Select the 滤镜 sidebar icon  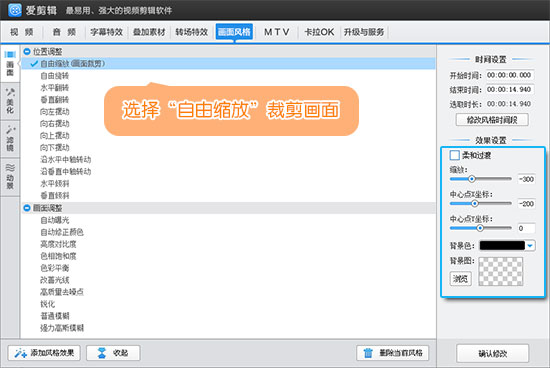pos(10,139)
